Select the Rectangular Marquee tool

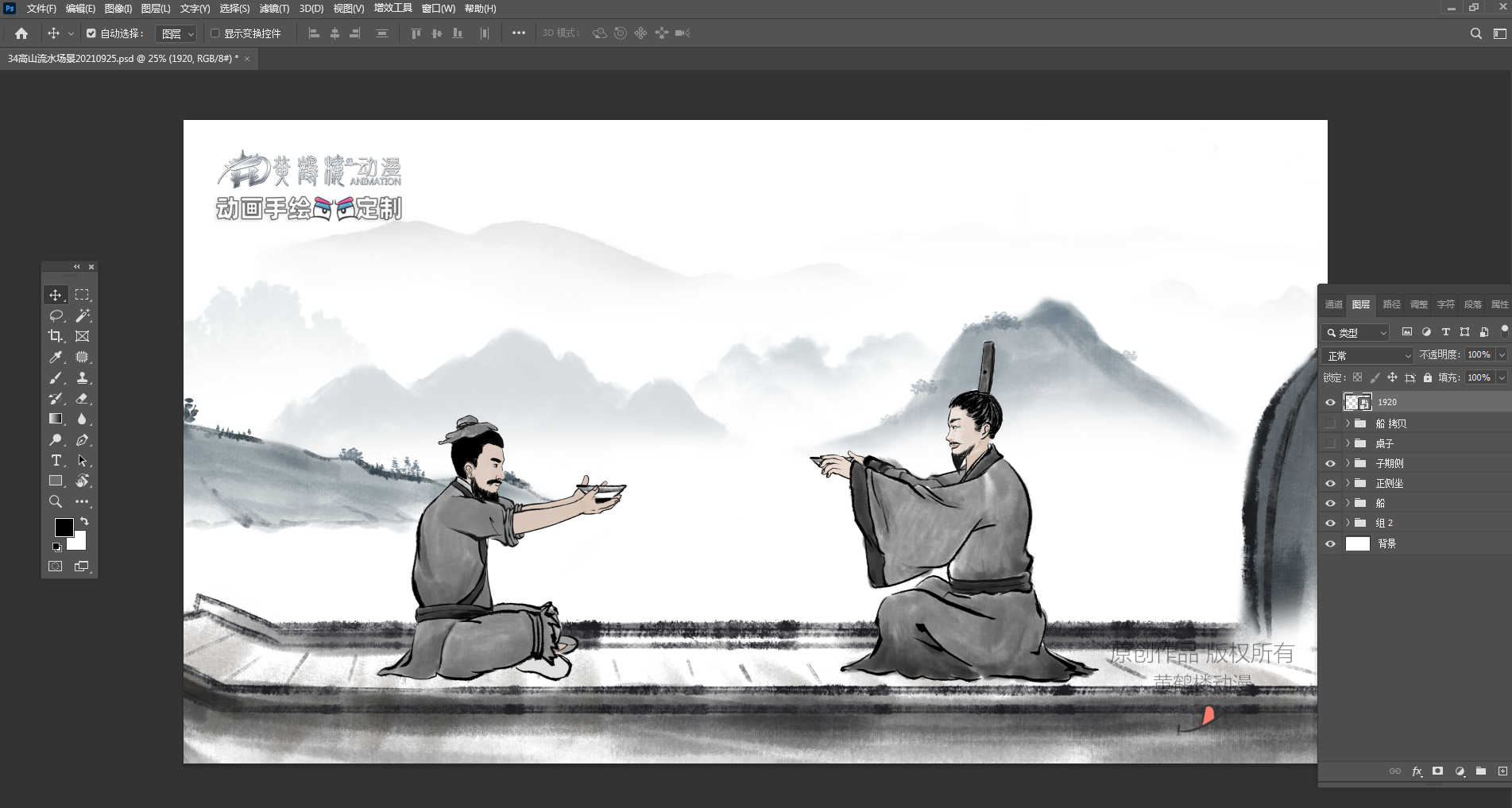(82, 295)
